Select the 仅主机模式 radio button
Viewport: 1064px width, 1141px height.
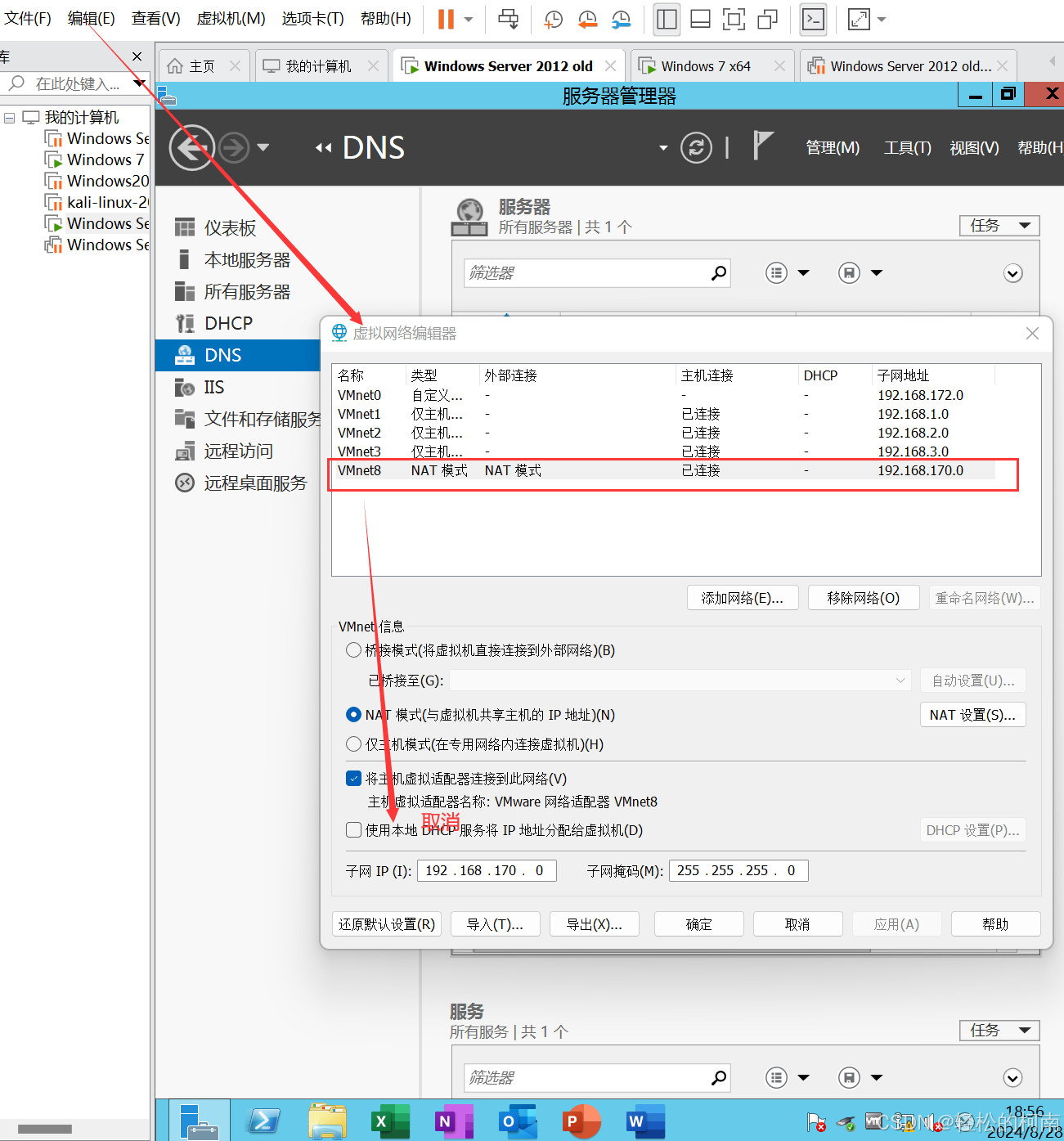[353, 744]
